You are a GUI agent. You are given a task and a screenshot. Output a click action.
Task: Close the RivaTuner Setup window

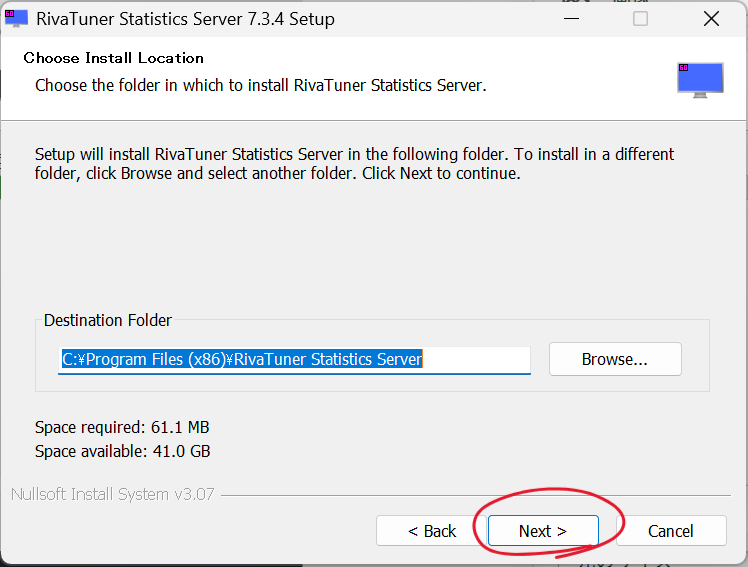point(711,19)
